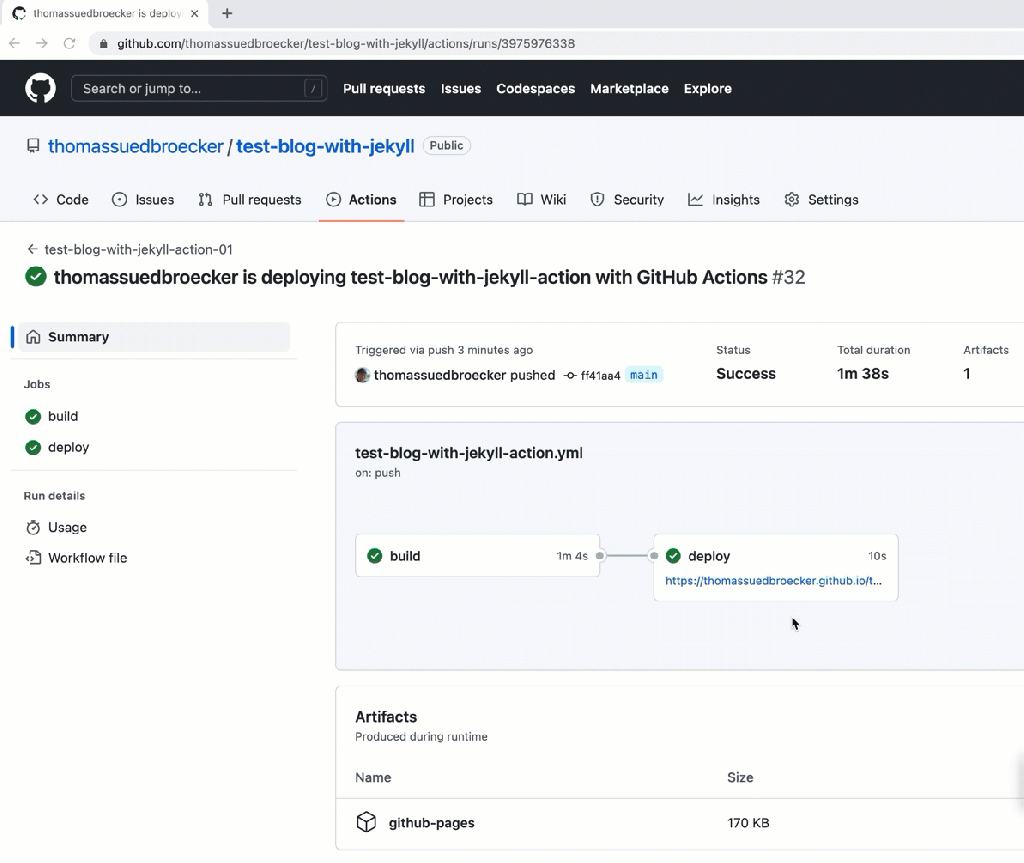The width and height of the screenshot is (1024, 863).
Task: Open the repository Settings tab
Action: pyautogui.click(x=821, y=200)
